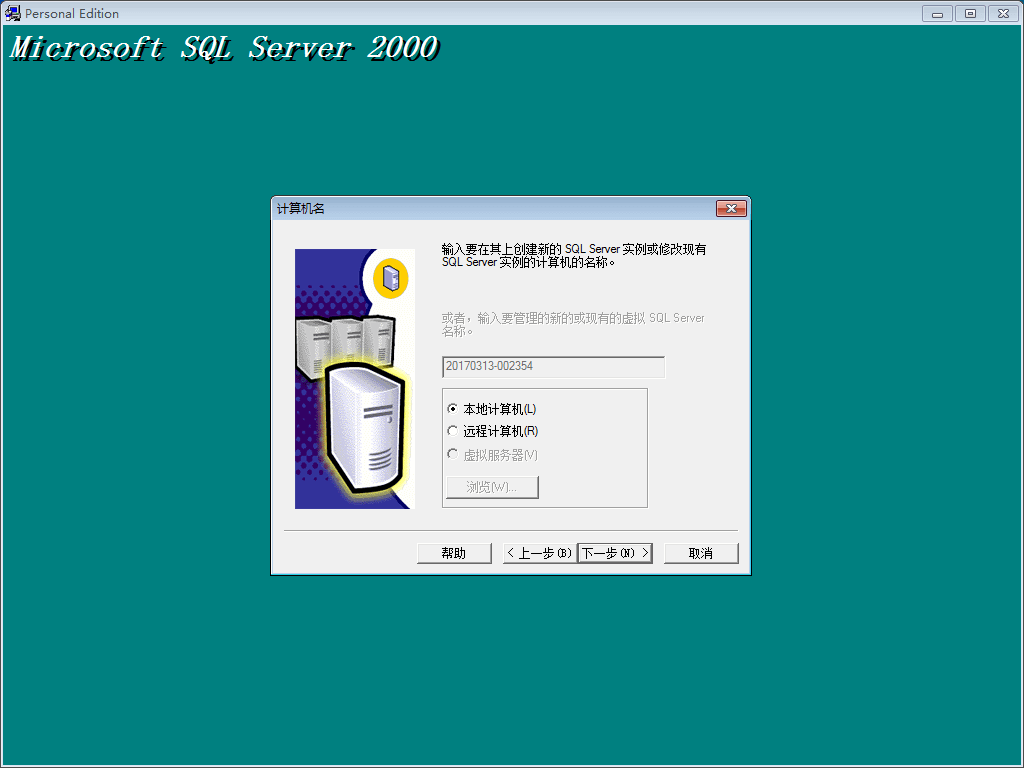Select the 本地计算机(L) radio option

coord(453,409)
